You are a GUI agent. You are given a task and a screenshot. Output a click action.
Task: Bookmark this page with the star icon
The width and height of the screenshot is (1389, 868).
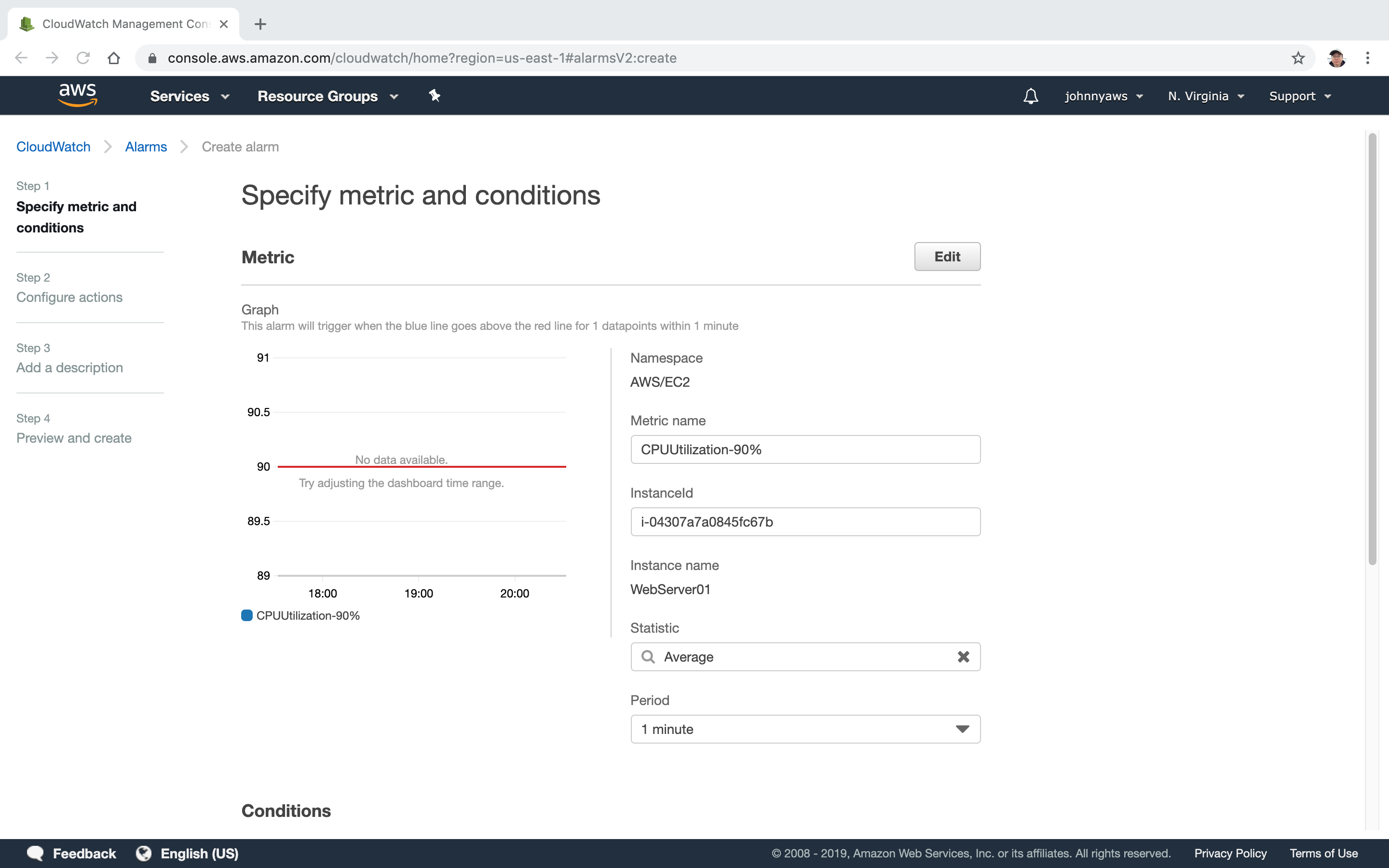(x=1298, y=58)
